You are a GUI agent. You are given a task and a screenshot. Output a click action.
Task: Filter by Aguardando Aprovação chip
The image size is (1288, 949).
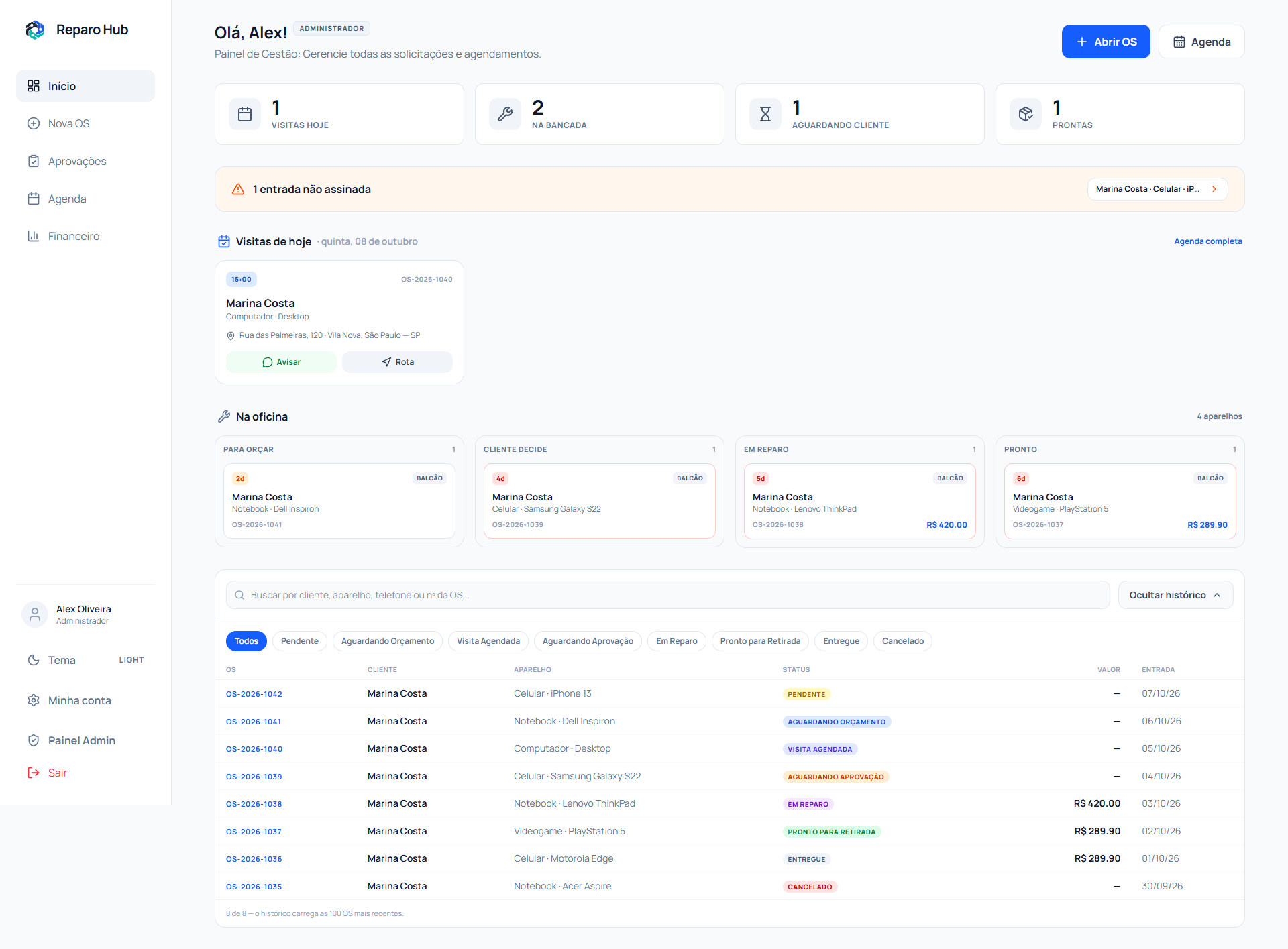[x=588, y=641]
